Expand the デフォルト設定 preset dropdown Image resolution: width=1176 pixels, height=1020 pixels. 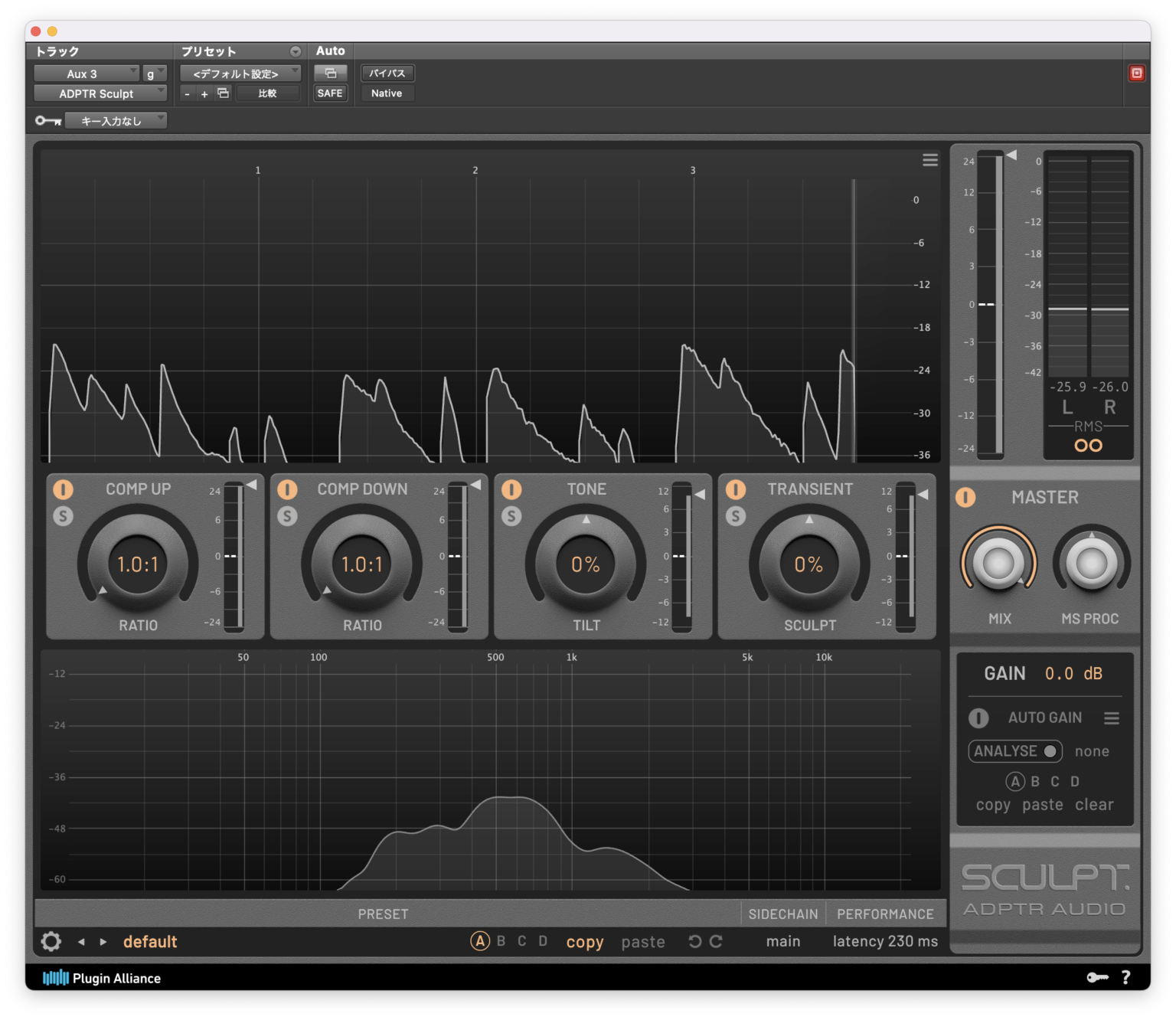pos(240,74)
